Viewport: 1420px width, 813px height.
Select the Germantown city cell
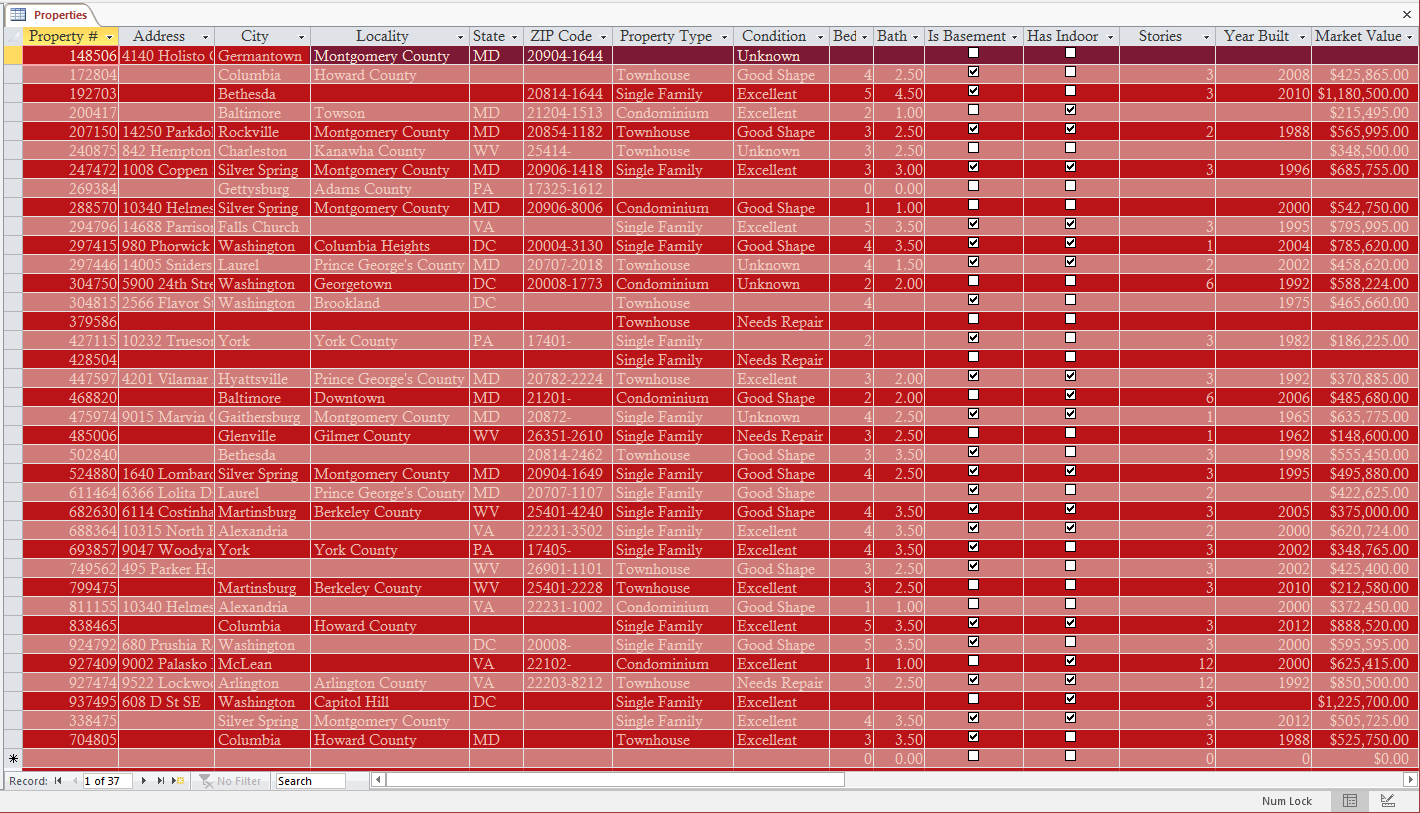pos(262,56)
